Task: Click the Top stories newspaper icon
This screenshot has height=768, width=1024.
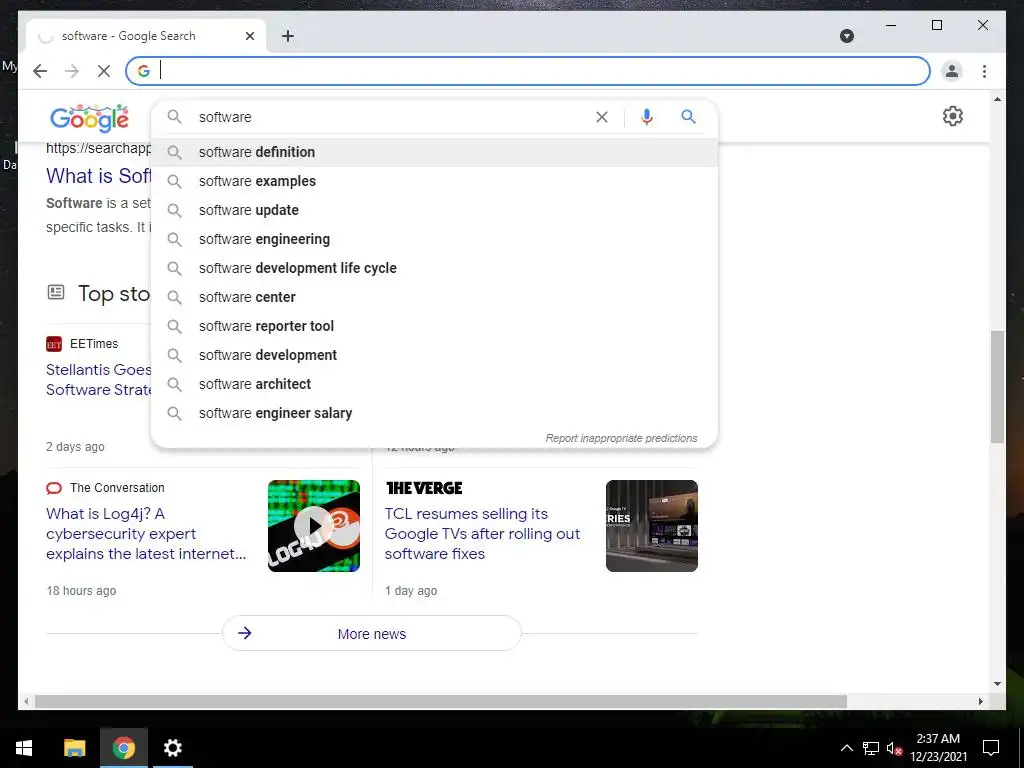Action: coord(56,293)
